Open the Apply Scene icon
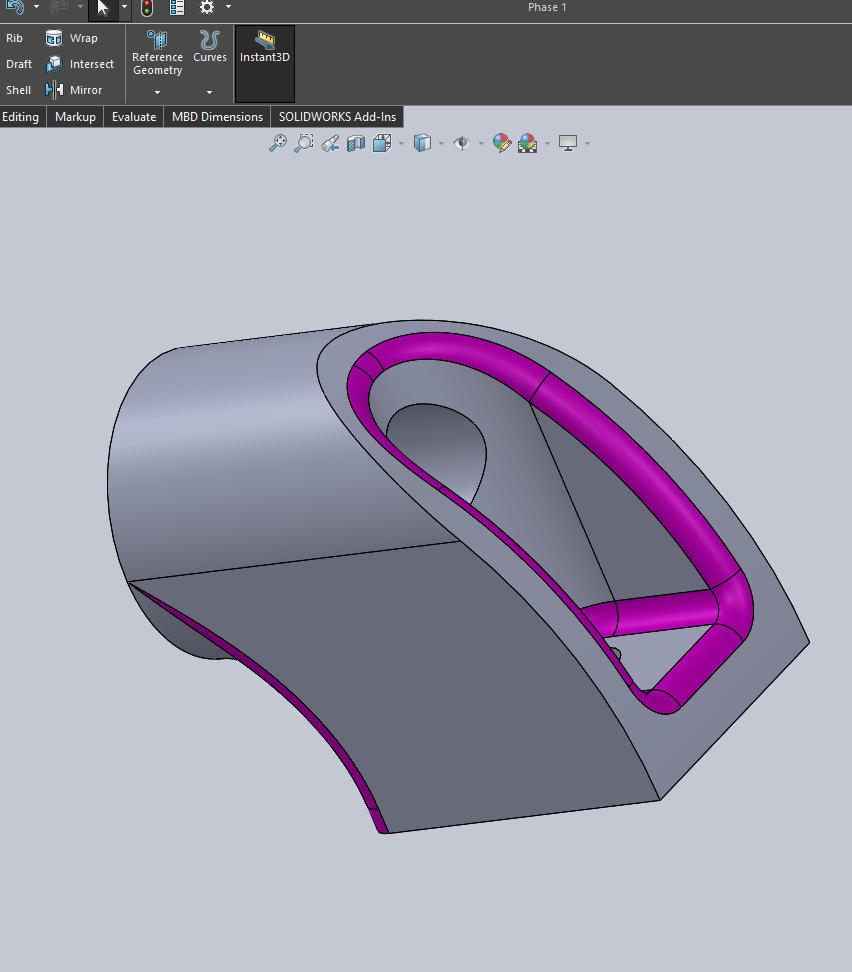This screenshot has height=972, width=852. [526, 142]
